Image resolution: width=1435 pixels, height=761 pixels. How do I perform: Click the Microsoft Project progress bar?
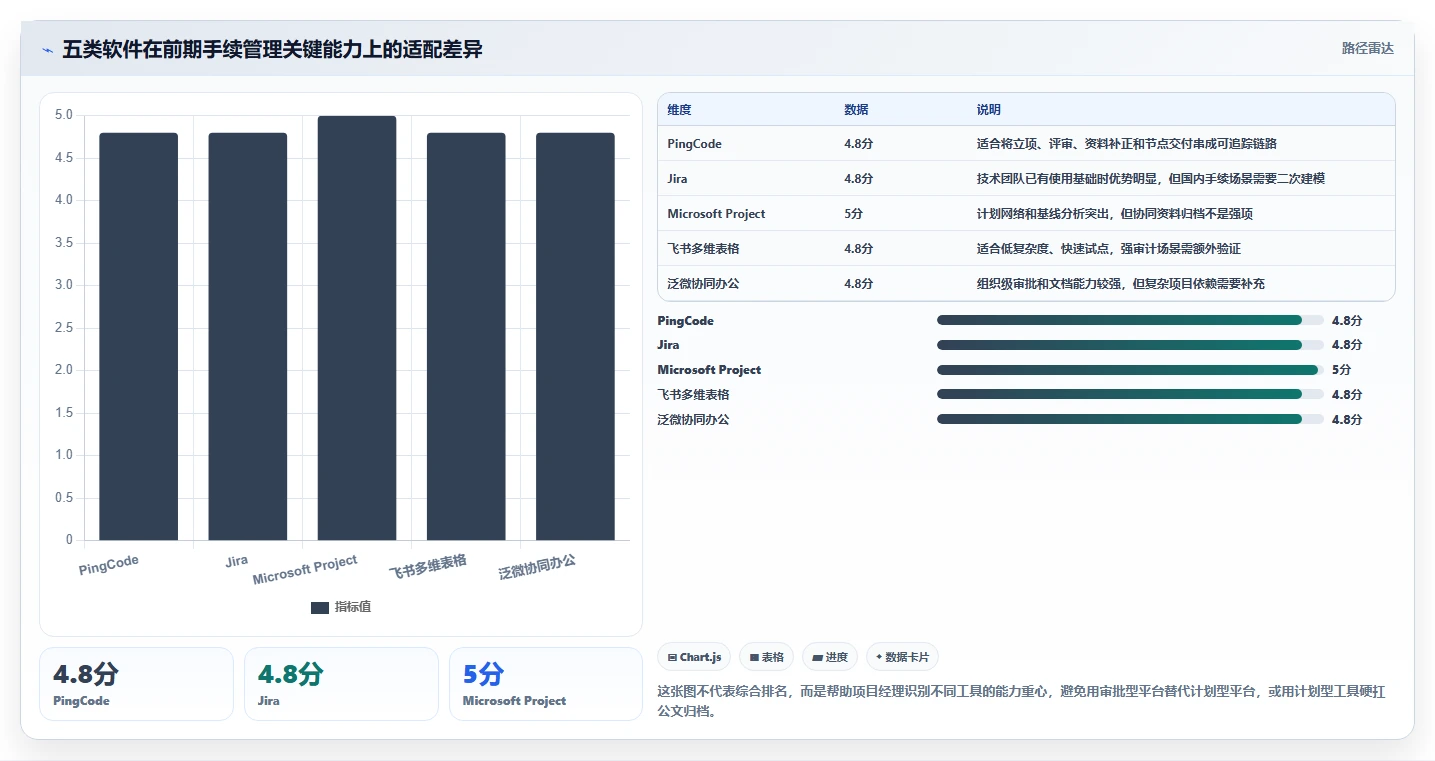pos(1130,370)
